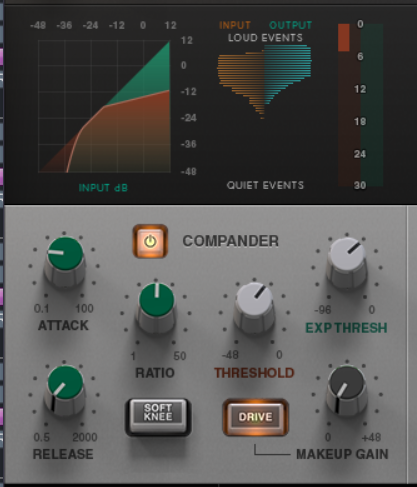Click the green Release knob
Viewport: 417px width, 487px height.
click(65, 391)
